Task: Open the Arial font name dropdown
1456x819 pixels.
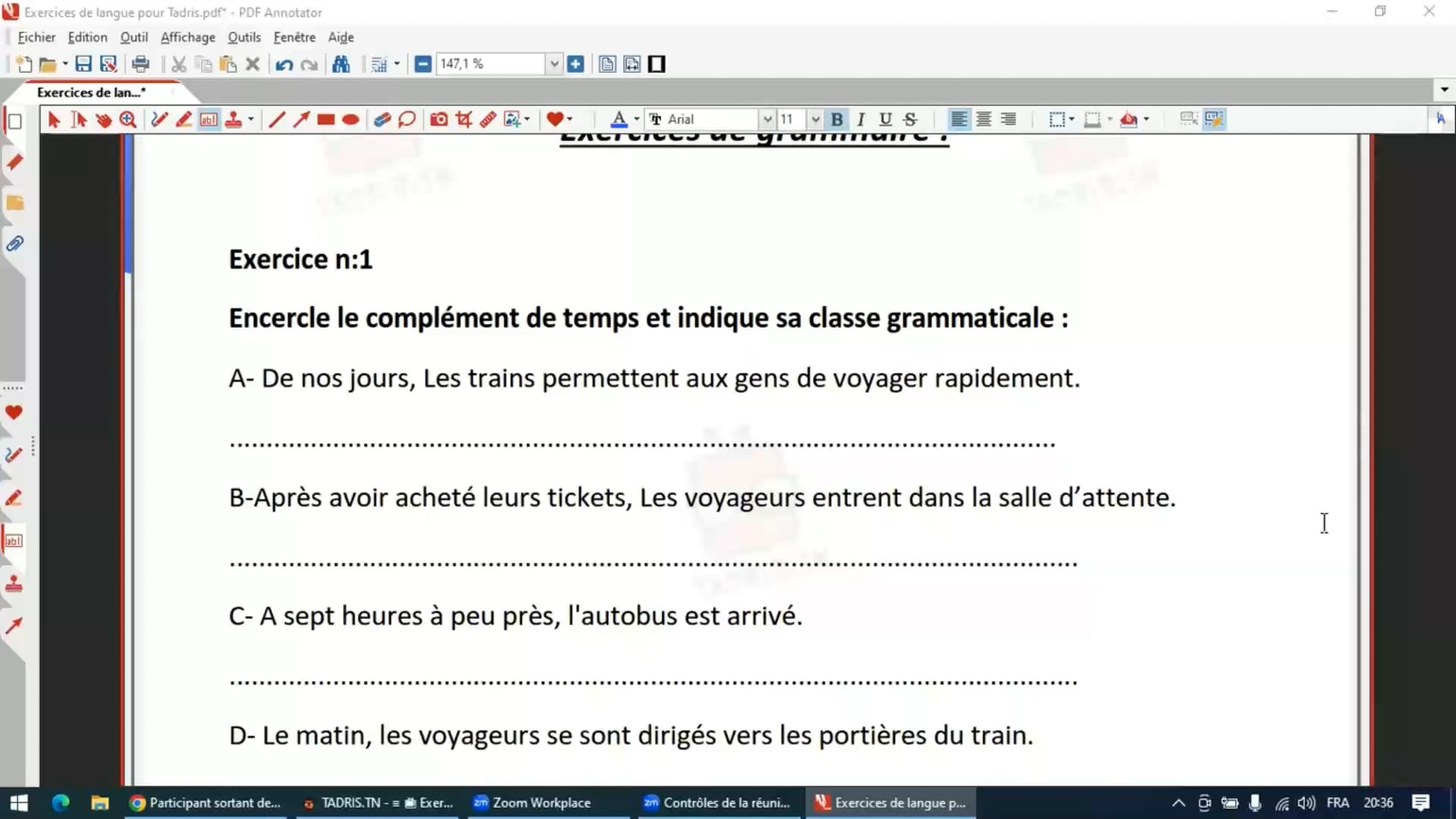Action: [767, 119]
